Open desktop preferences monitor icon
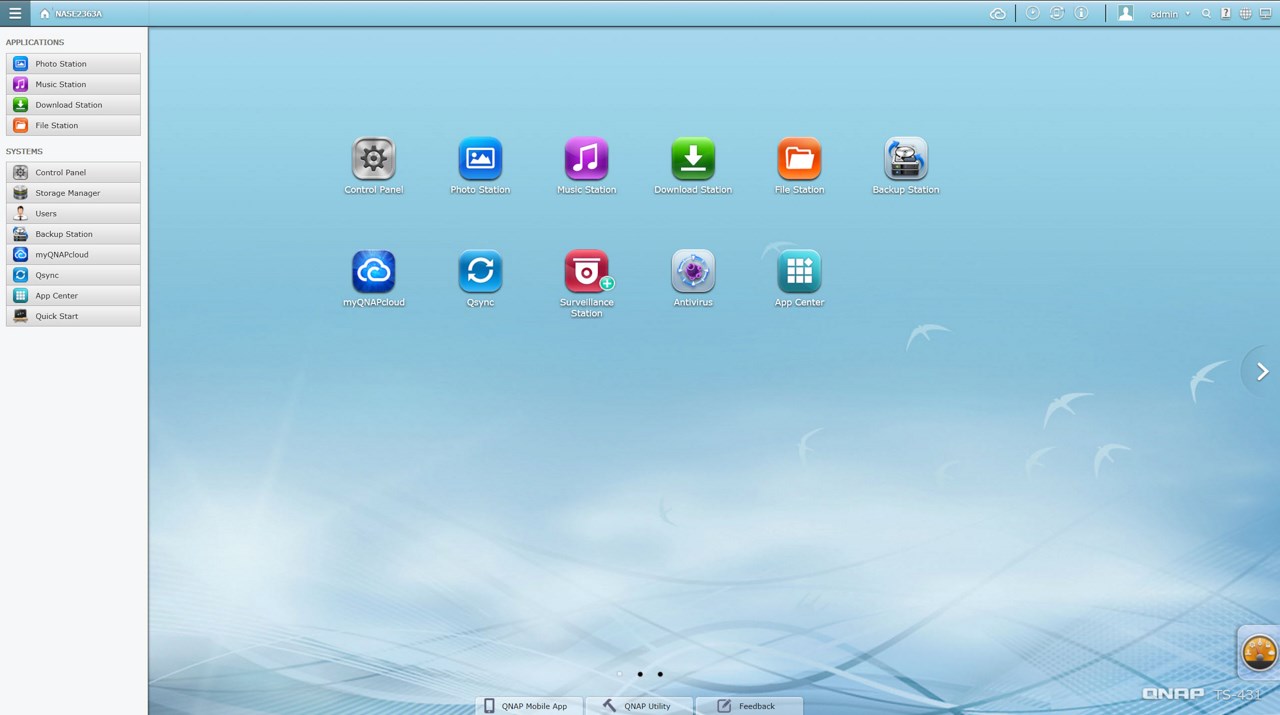Image resolution: width=1280 pixels, height=715 pixels. coord(1266,14)
